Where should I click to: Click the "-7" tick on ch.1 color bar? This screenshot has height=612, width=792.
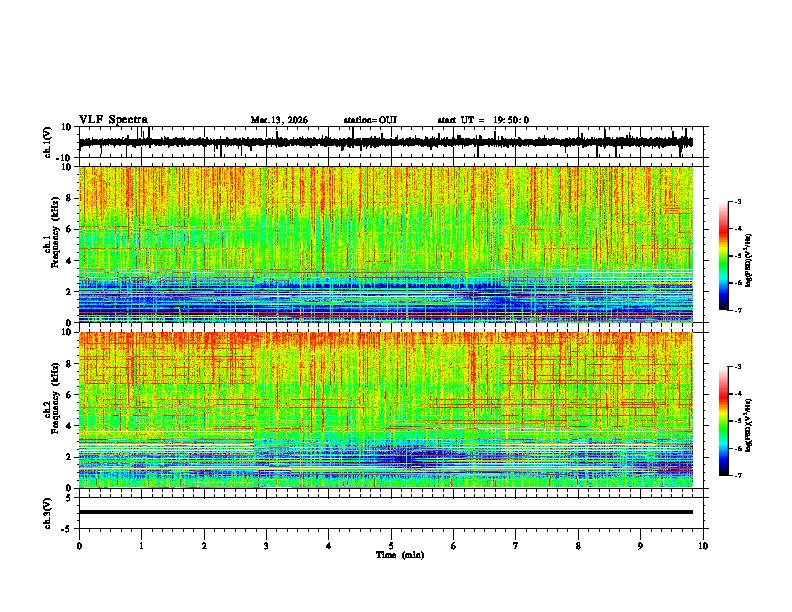tap(737, 310)
